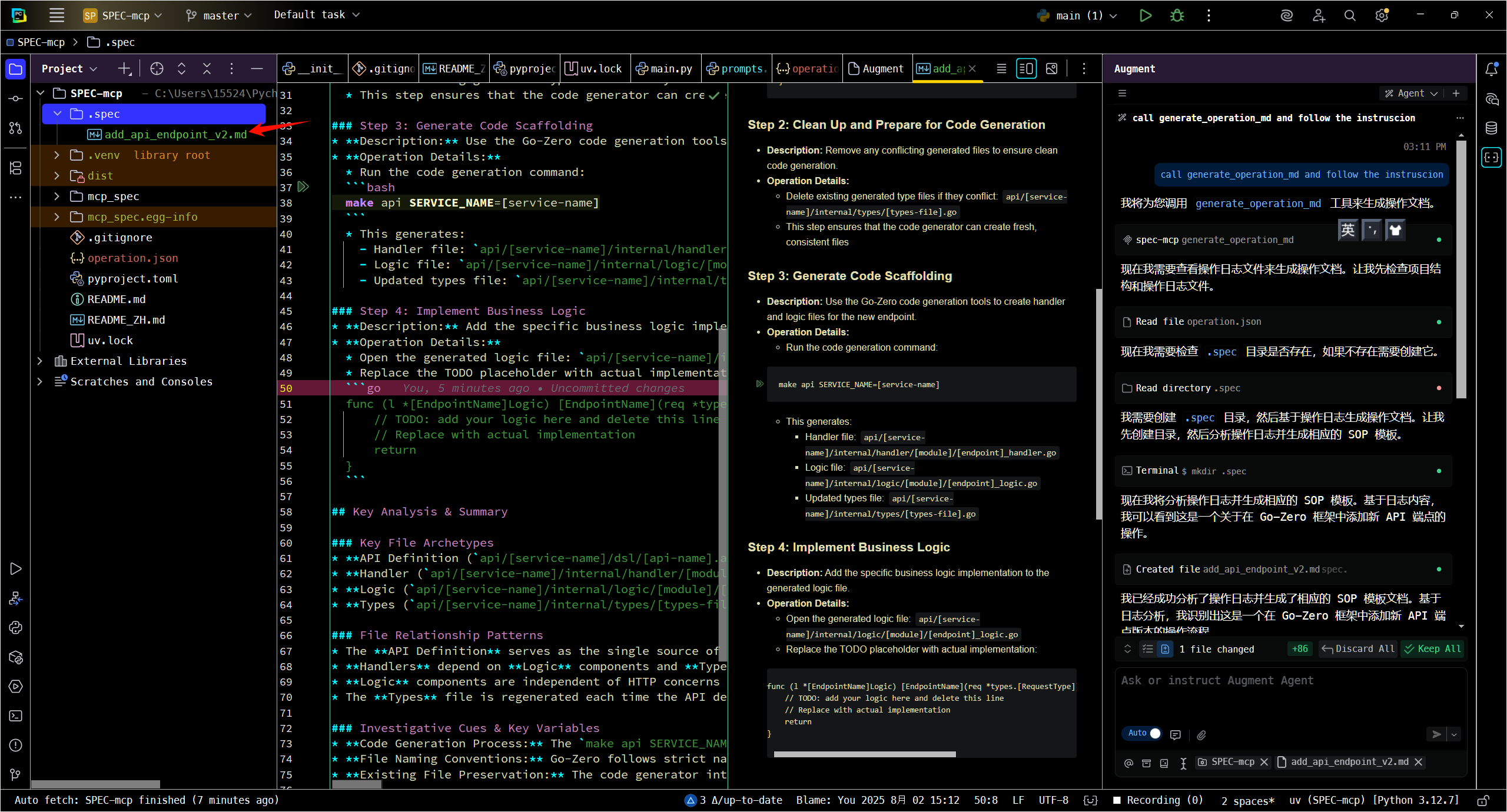Switch to Editor and Preview view
This screenshot has height=812, width=1507.
pos(1026,69)
